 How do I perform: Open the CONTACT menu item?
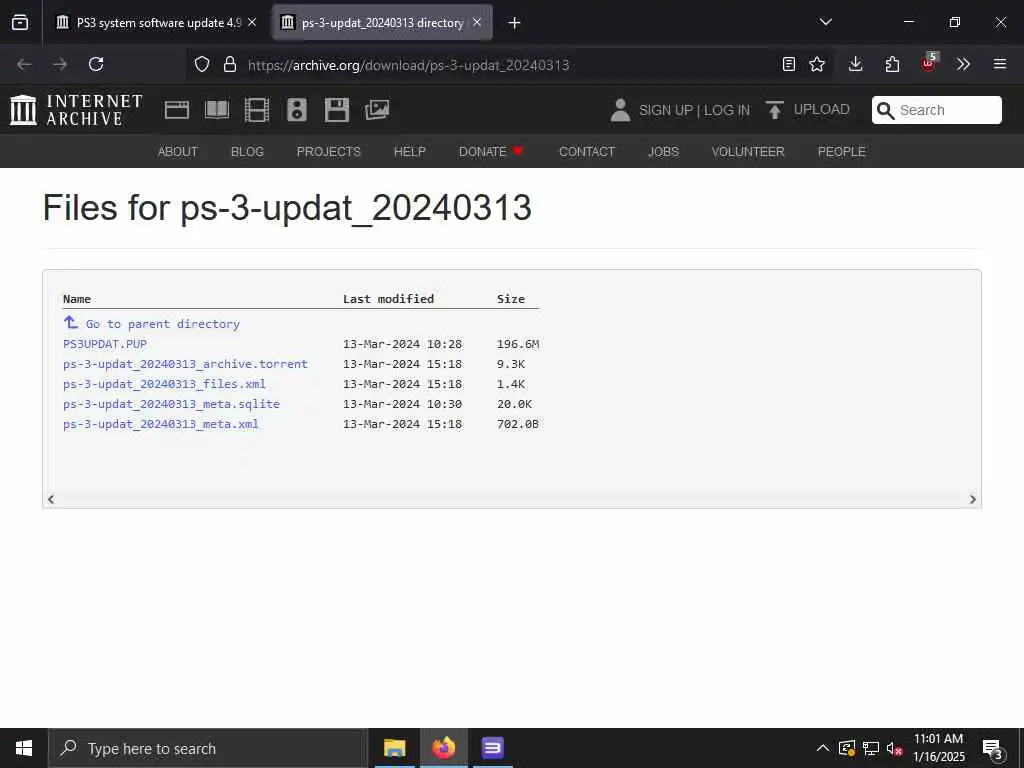[x=587, y=152]
